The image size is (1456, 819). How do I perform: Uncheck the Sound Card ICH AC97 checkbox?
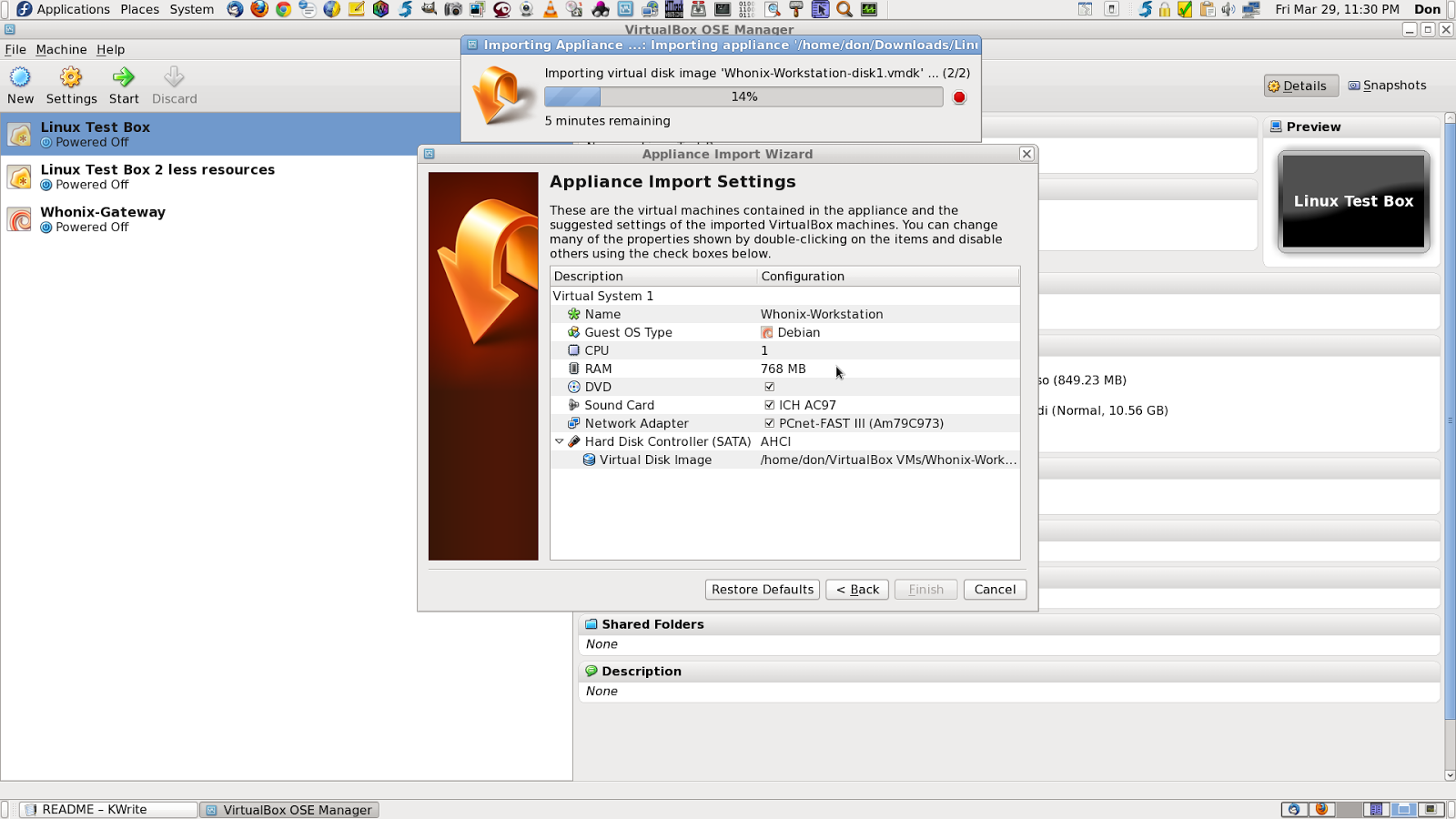click(770, 405)
